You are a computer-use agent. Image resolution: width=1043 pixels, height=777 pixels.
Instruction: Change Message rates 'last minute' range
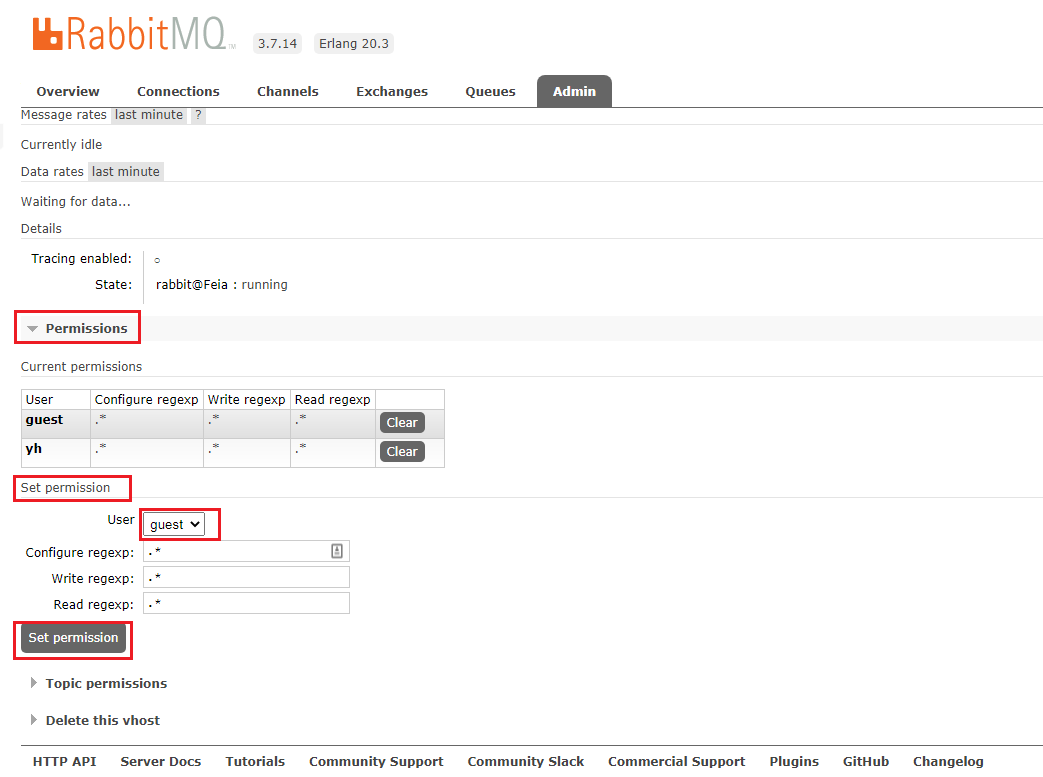pos(149,114)
